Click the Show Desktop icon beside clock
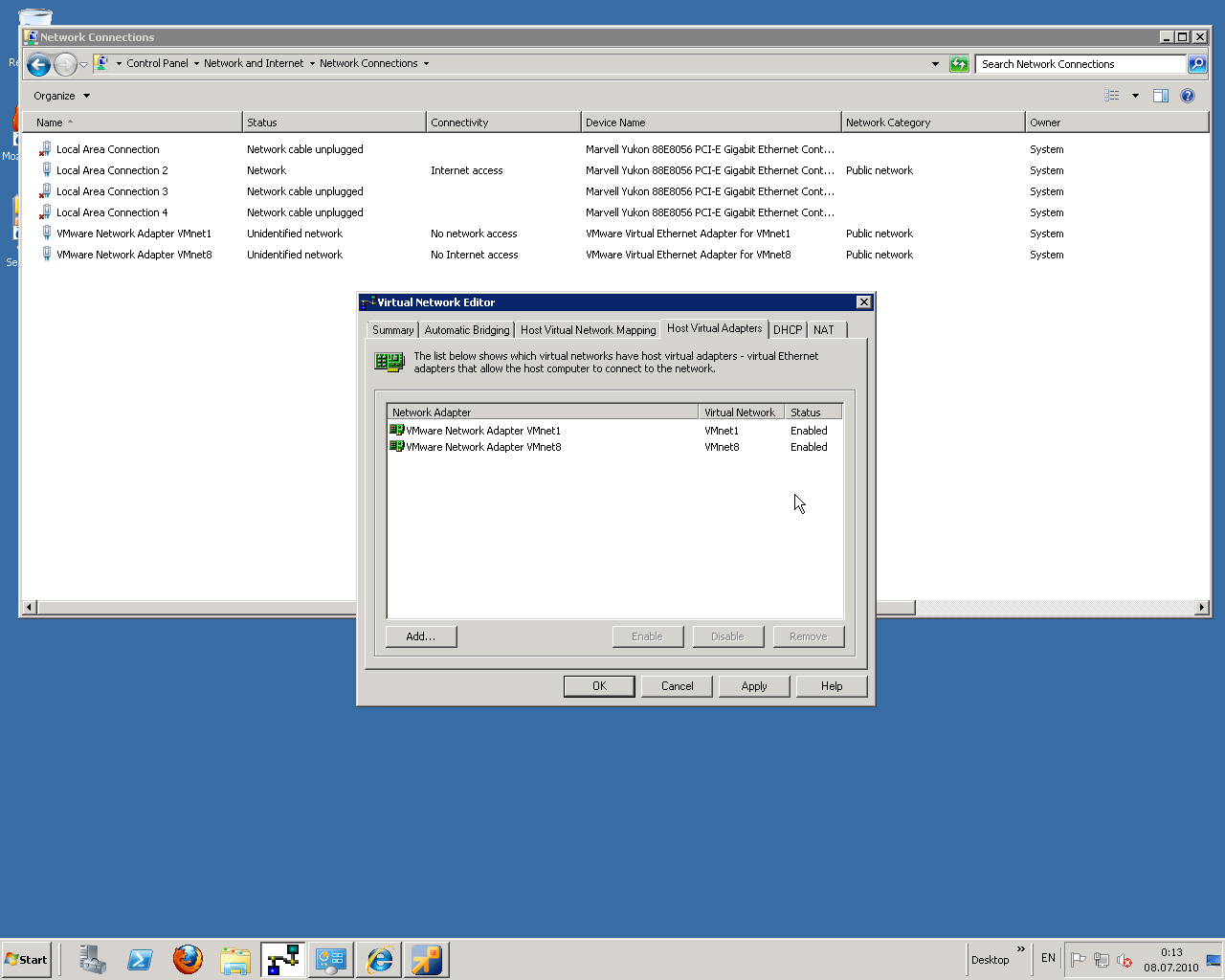Viewport: 1225px width, 980px height. pyautogui.click(x=1214, y=960)
